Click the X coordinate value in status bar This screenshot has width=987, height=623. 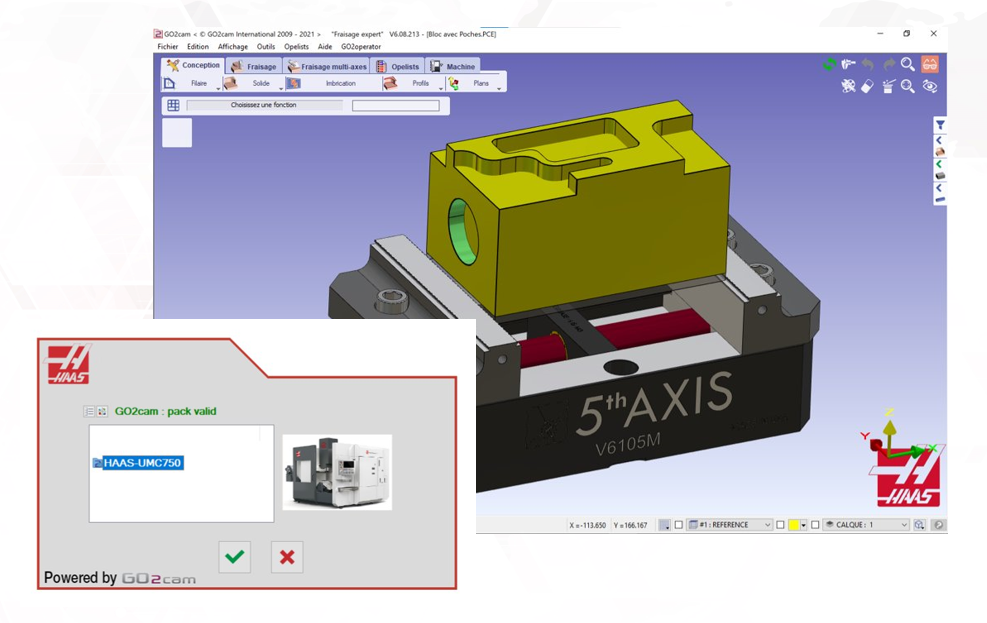587,525
